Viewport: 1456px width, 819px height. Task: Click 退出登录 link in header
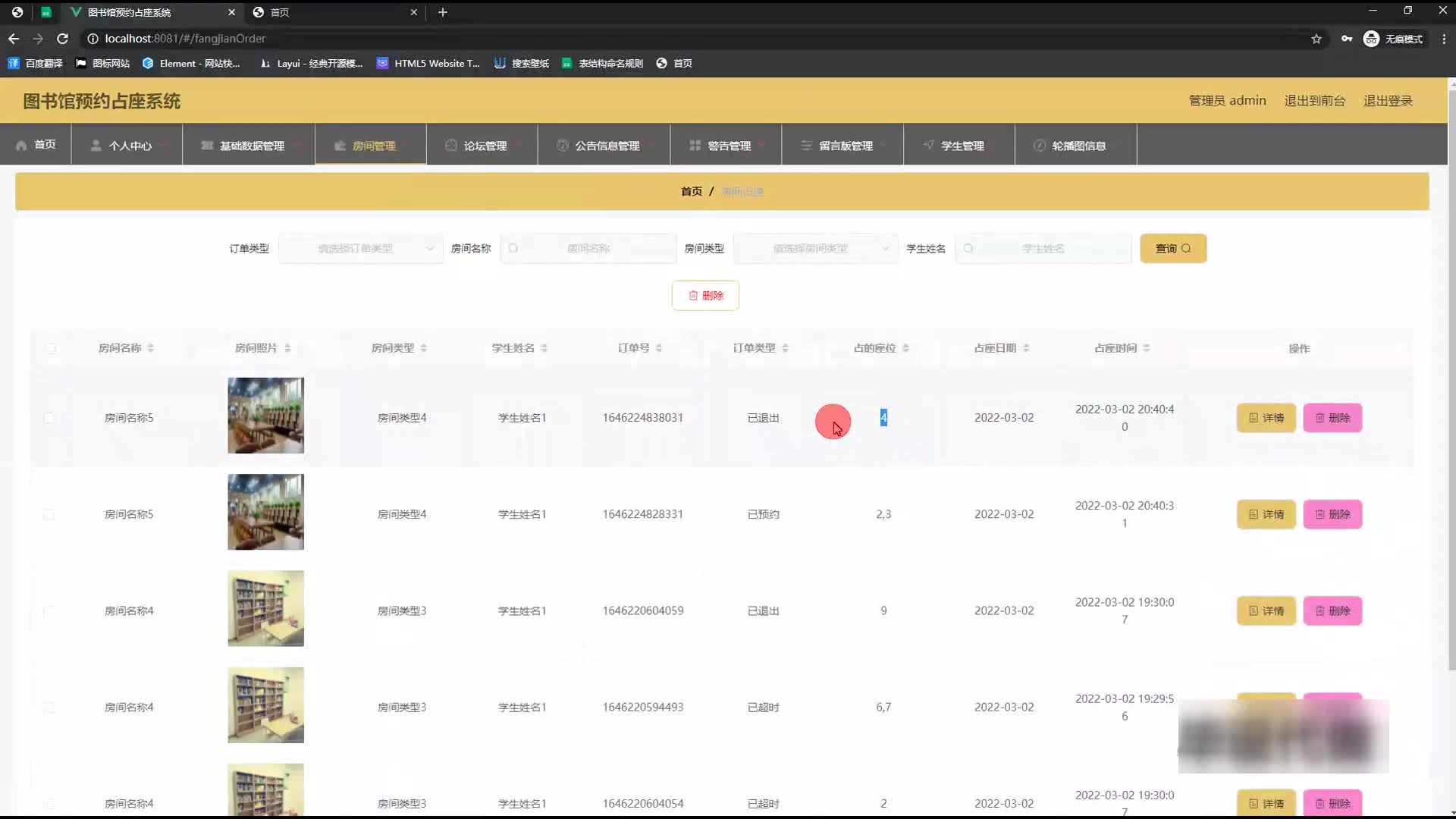point(1388,101)
